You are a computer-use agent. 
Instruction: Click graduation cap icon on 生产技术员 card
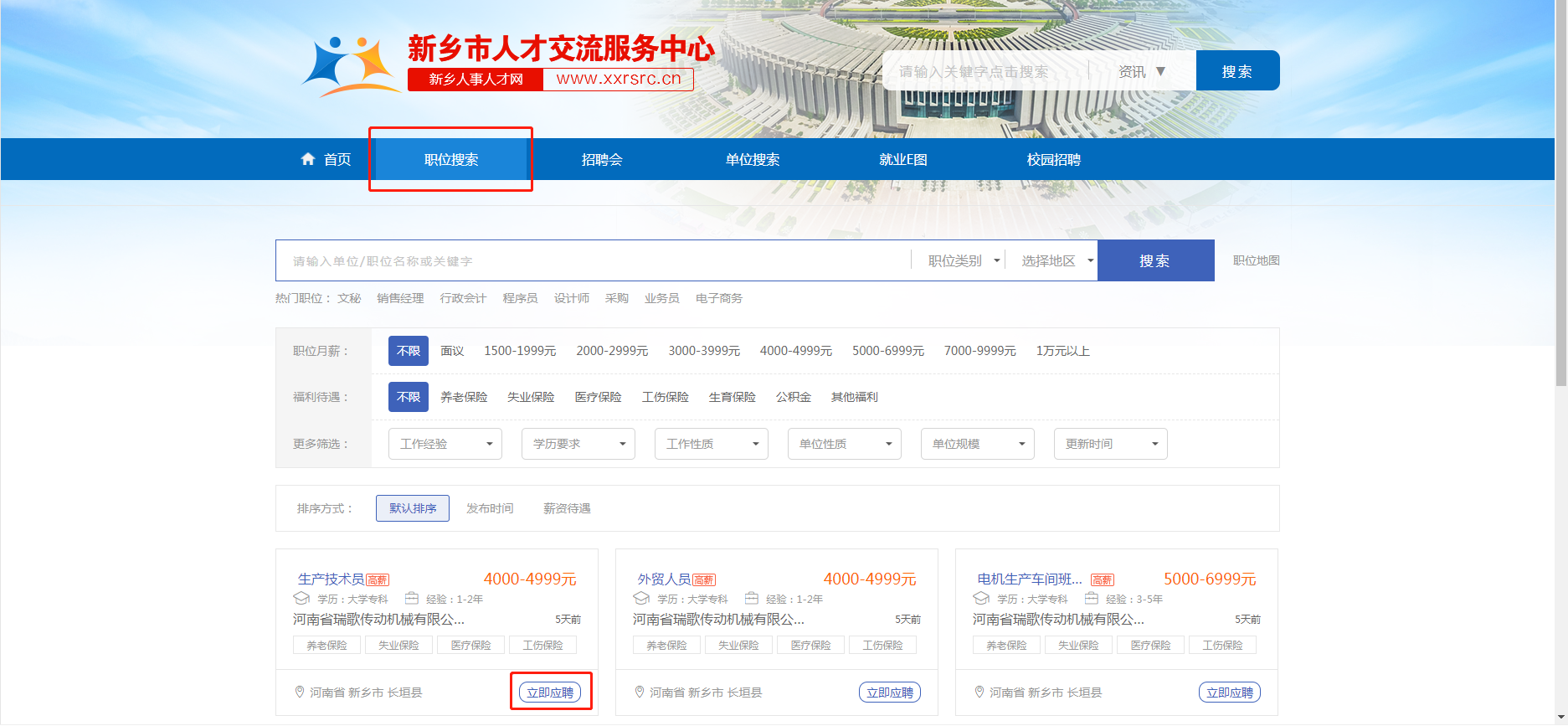point(301,599)
